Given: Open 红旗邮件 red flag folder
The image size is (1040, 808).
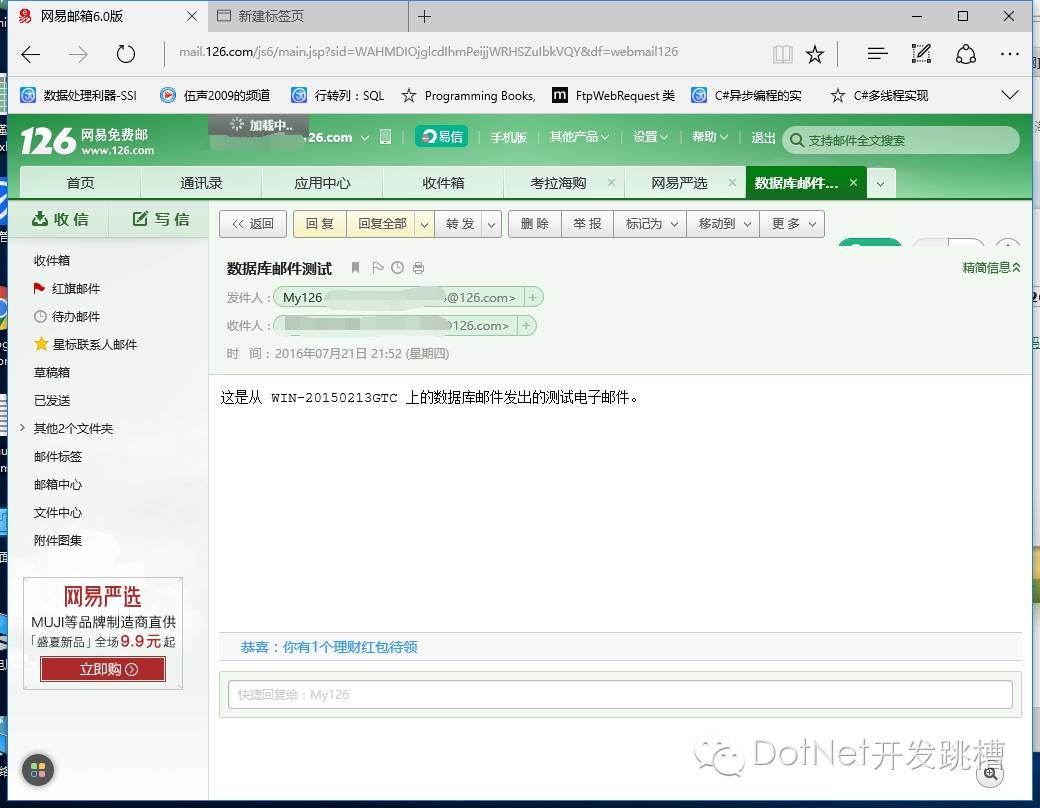Looking at the screenshot, I should click(67, 289).
